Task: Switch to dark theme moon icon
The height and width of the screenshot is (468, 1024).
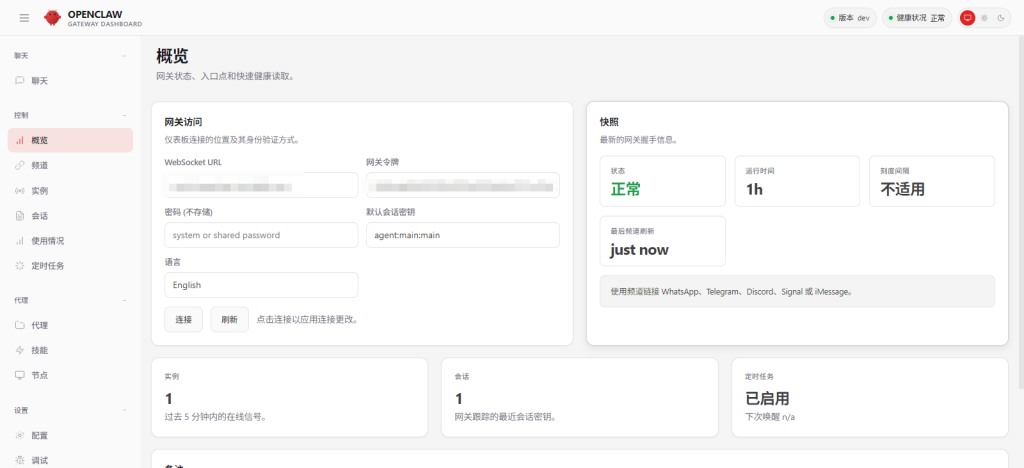Action: click(x=1001, y=18)
